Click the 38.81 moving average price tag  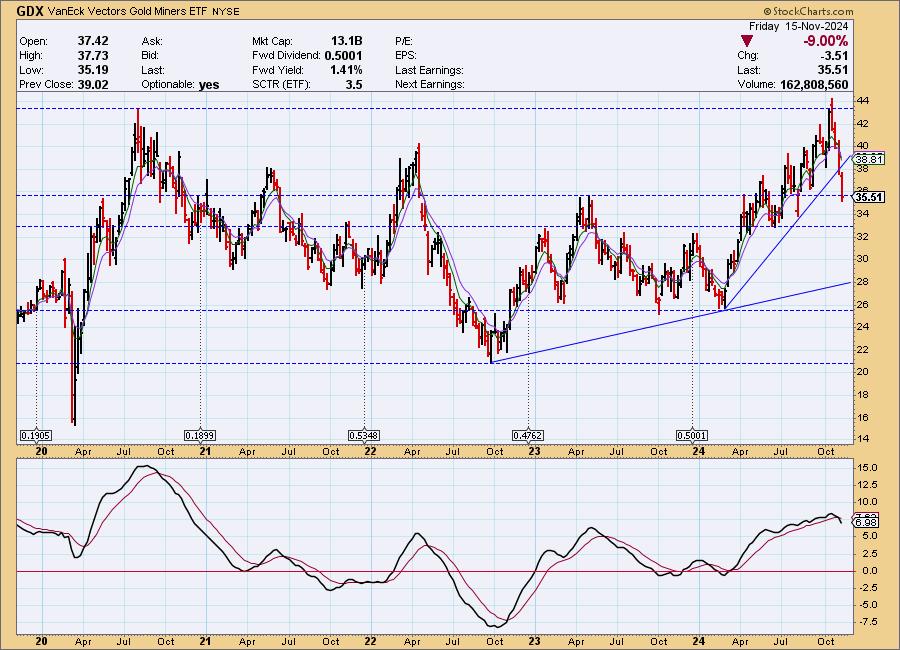click(x=868, y=159)
